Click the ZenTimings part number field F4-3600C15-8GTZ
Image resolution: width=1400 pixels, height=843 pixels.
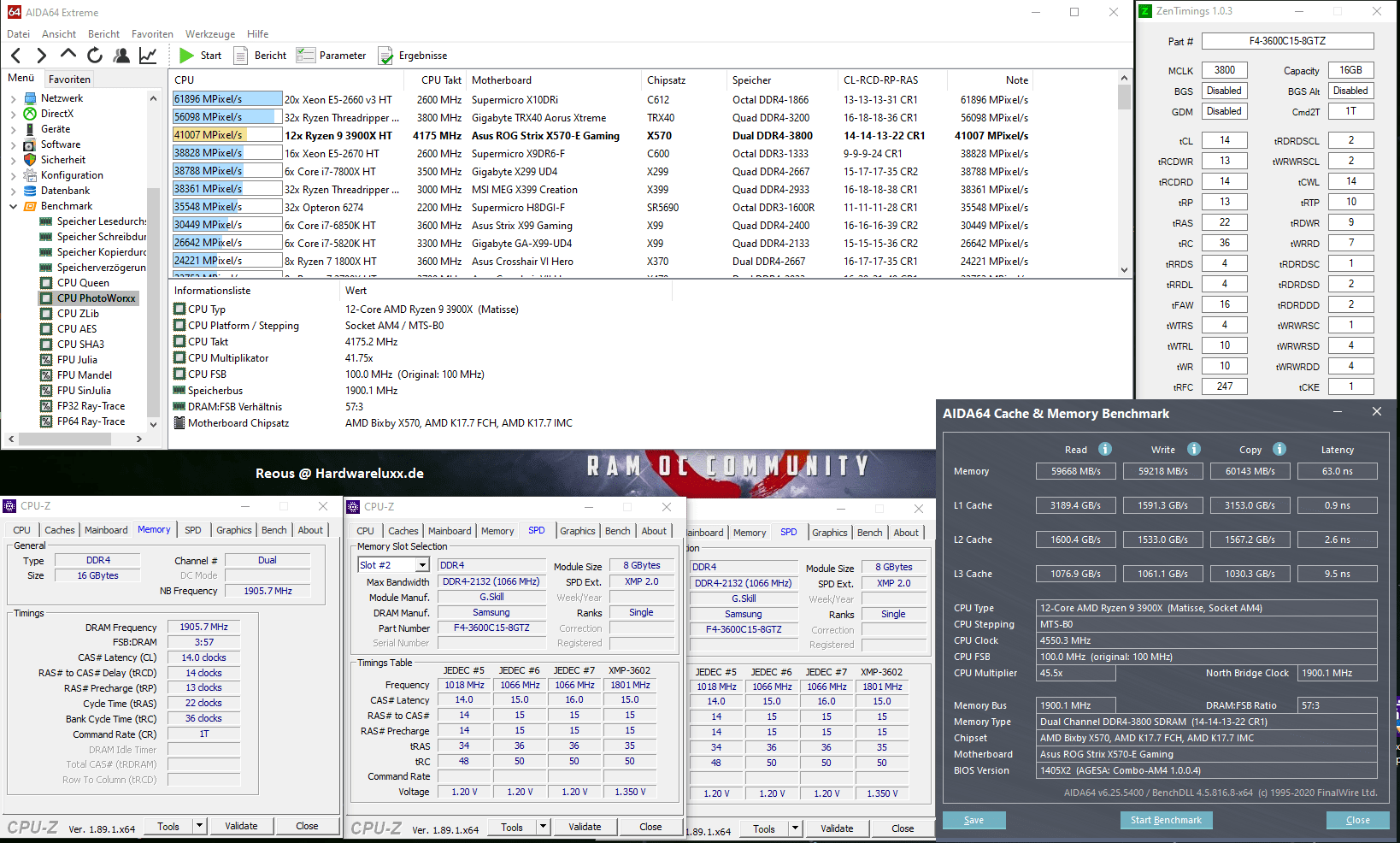pos(1287,41)
